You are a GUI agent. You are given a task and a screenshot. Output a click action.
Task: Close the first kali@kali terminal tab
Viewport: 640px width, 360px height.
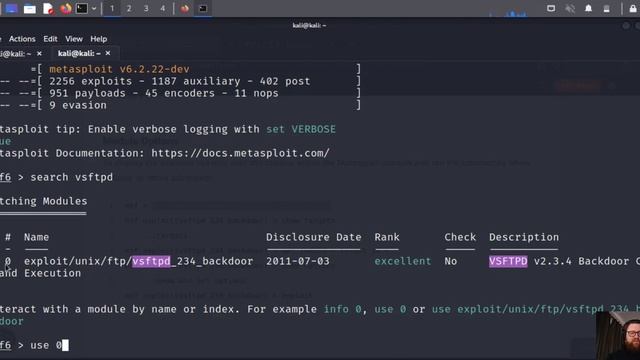[39, 53]
